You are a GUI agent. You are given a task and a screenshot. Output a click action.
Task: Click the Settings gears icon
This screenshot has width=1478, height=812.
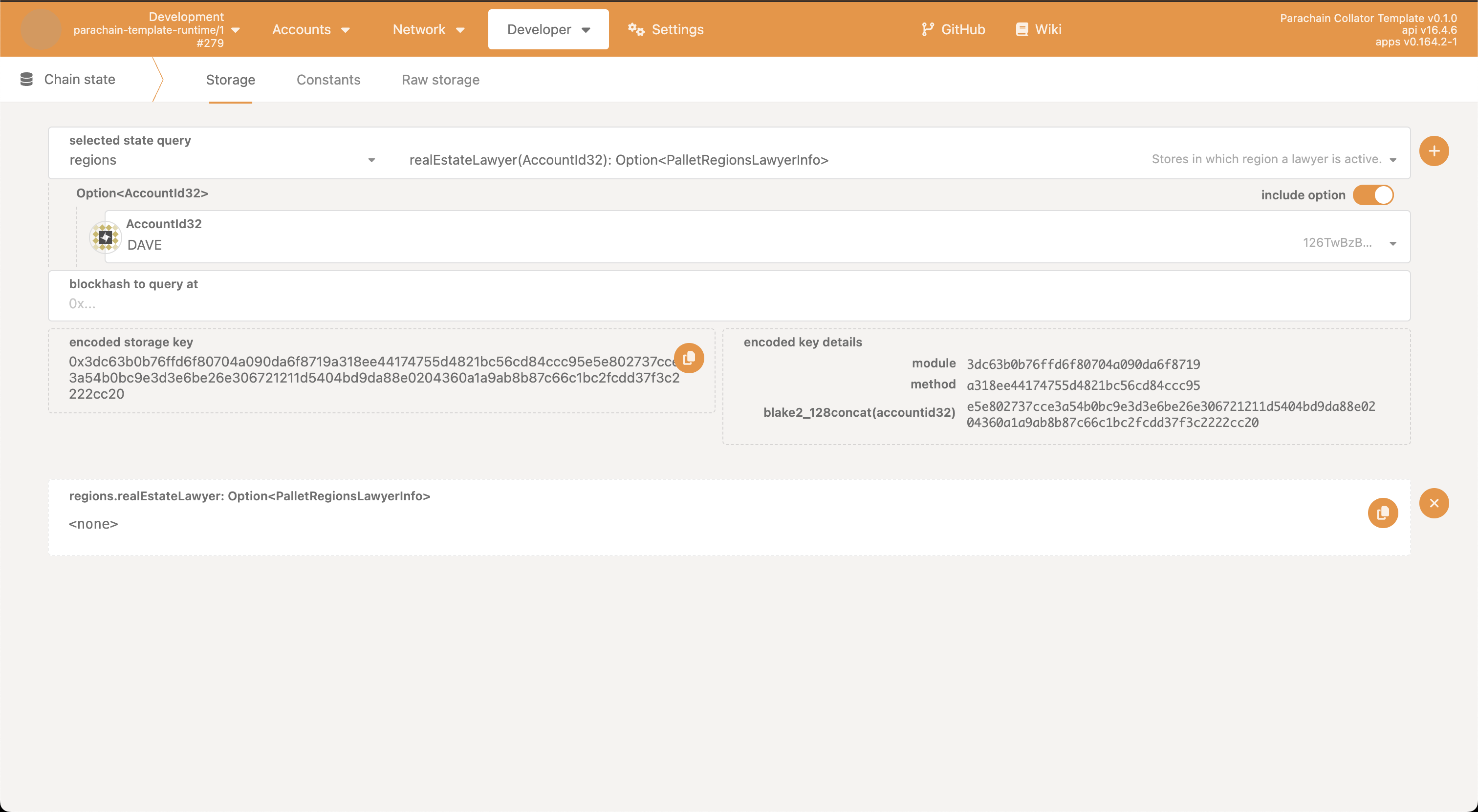click(636, 29)
